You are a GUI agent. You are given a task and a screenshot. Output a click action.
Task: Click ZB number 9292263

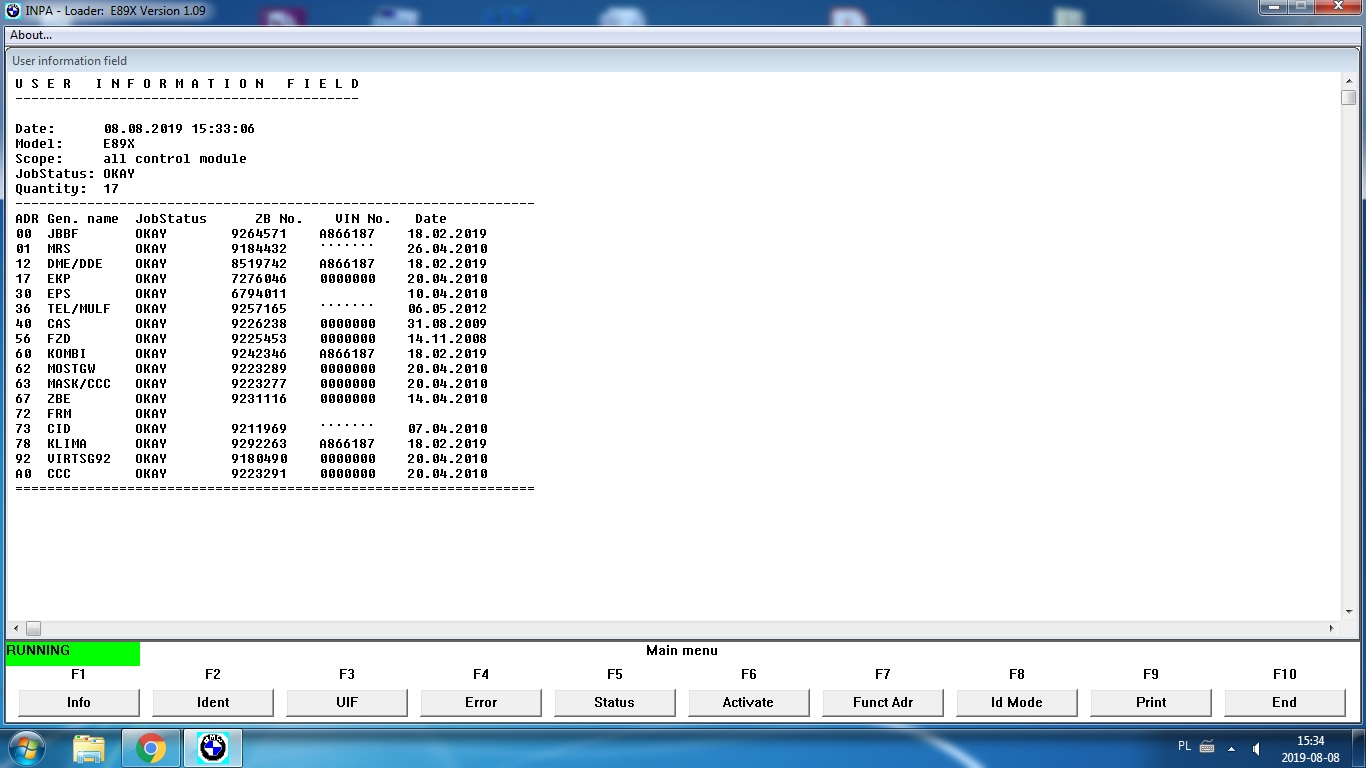point(259,444)
